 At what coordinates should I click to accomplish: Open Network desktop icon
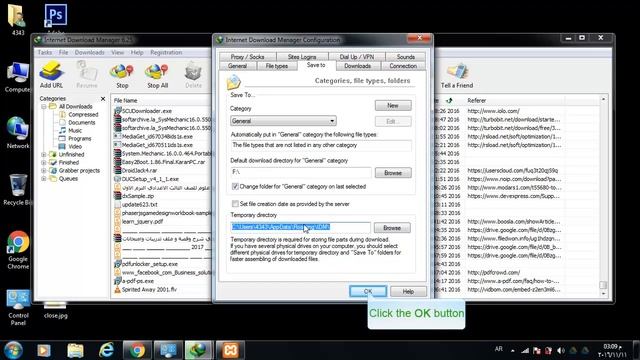[18, 133]
